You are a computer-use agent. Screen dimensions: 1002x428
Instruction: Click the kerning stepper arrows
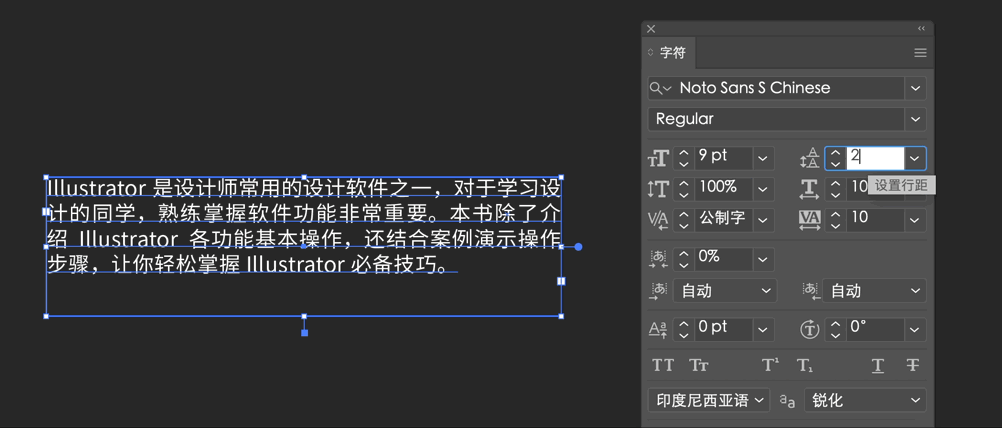684,220
